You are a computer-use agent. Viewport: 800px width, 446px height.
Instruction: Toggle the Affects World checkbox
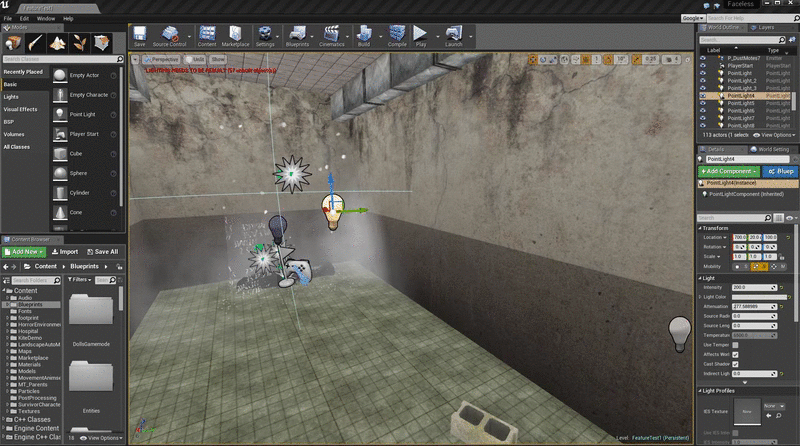pyautogui.click(x=735, y=355)
